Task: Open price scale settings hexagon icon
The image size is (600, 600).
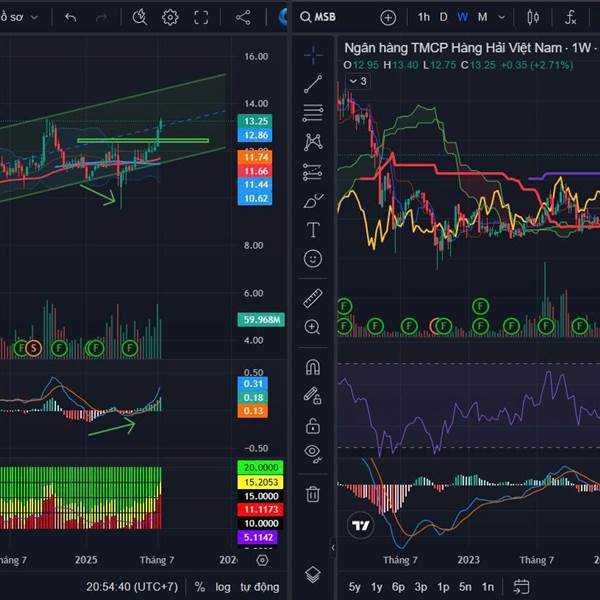Action: point(262,560)
